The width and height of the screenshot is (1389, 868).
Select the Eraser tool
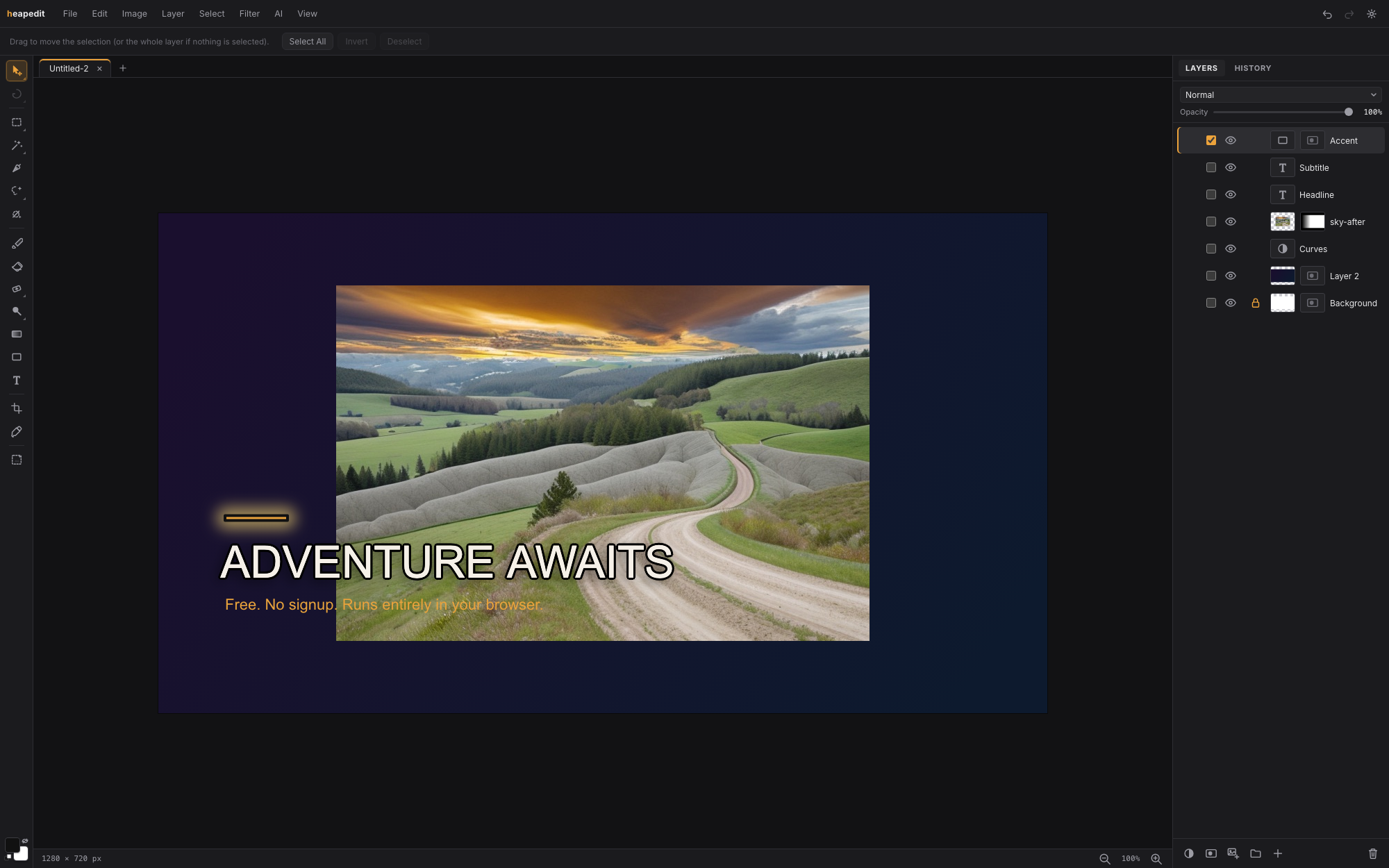[17, 267]
